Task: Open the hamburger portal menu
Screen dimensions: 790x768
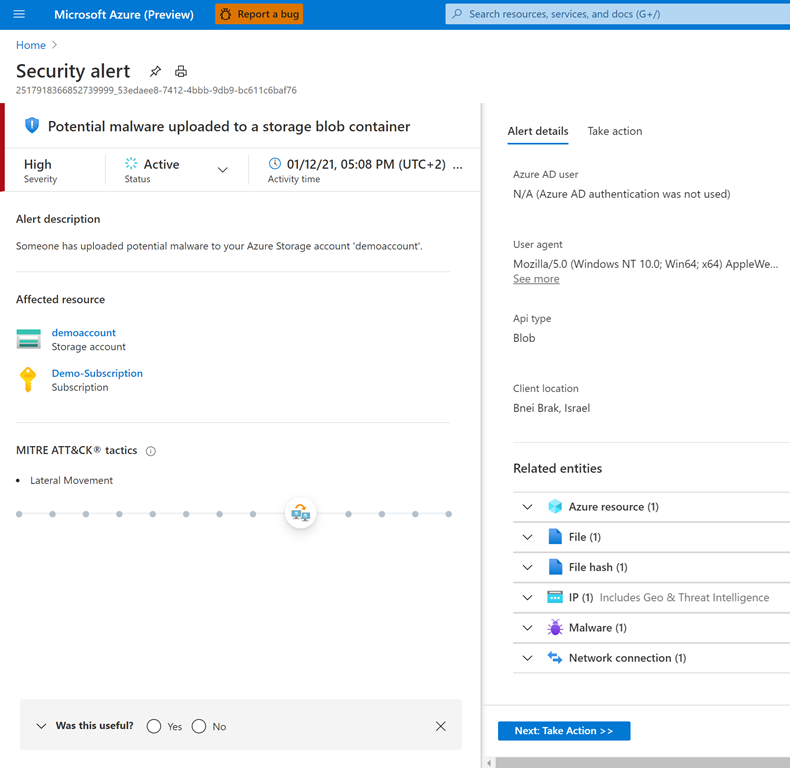Action: pyautogui.click(x=19, y=14)
